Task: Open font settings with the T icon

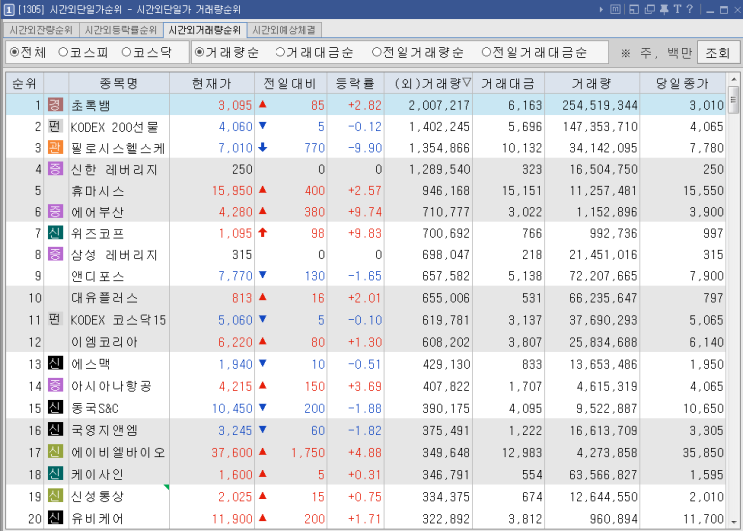Action: point(677,9)
